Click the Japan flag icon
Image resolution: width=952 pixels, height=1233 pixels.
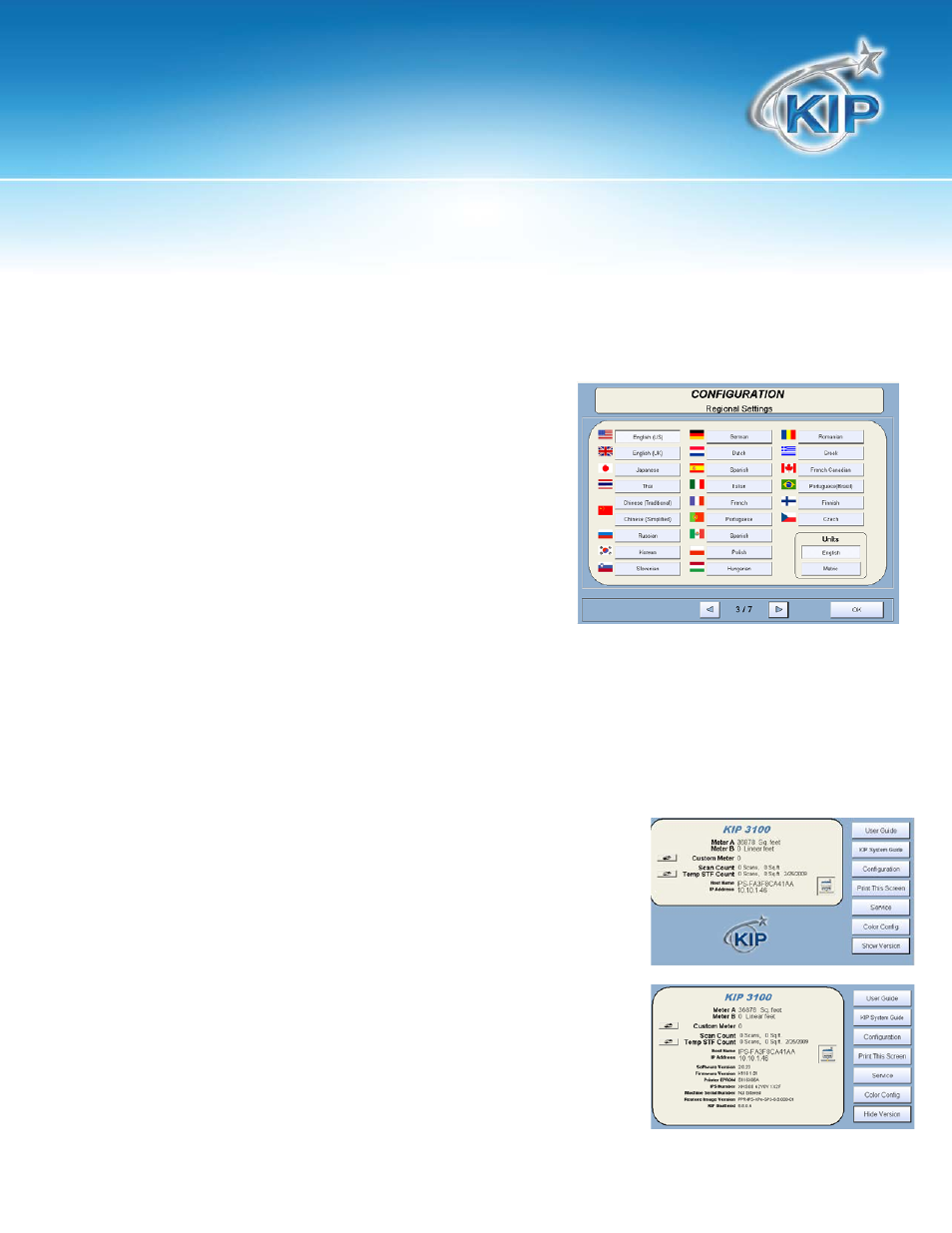pos(605,468)
